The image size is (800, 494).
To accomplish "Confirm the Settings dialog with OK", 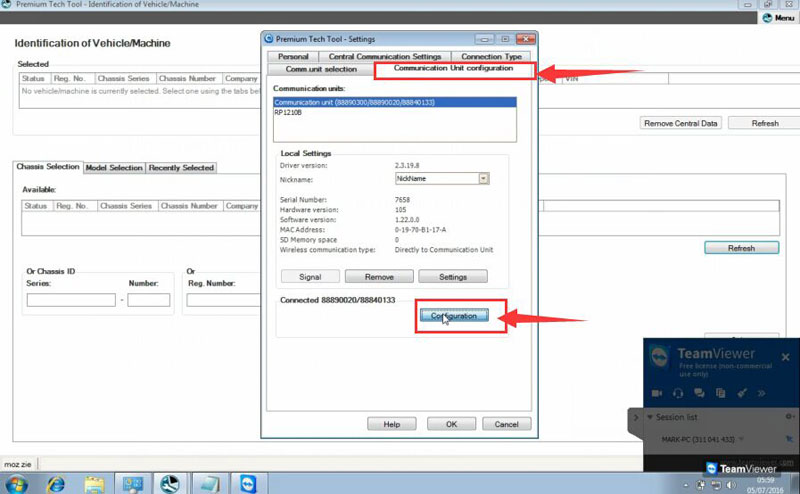I will pyautogui.click(x=451, y=424).
